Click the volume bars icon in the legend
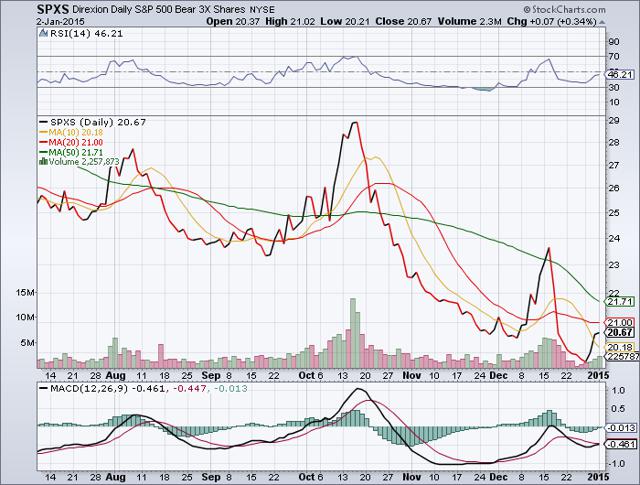 coord(43,161)
